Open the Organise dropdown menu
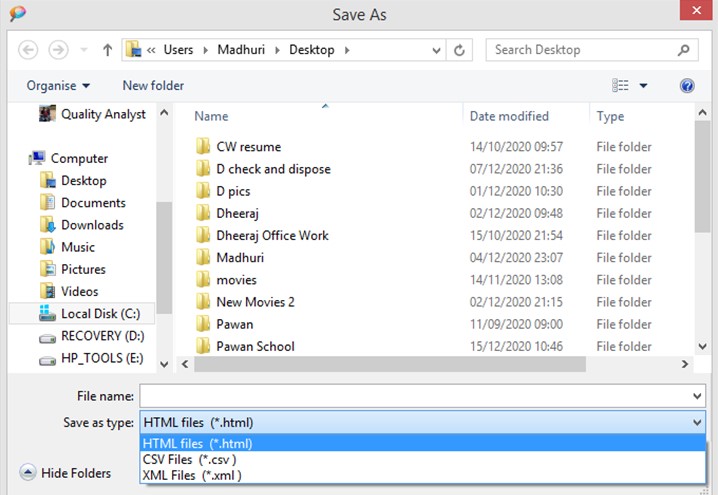 58,86
